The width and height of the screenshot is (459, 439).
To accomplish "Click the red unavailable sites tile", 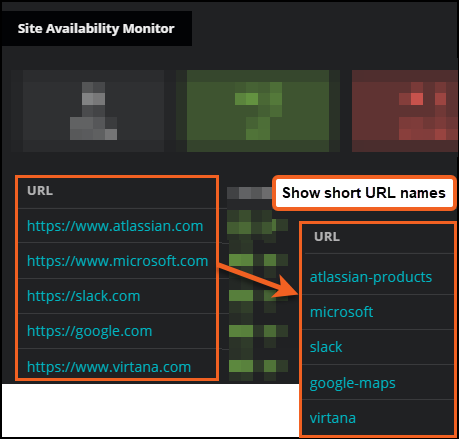I will pyautogui.click(x=405, y=111).
